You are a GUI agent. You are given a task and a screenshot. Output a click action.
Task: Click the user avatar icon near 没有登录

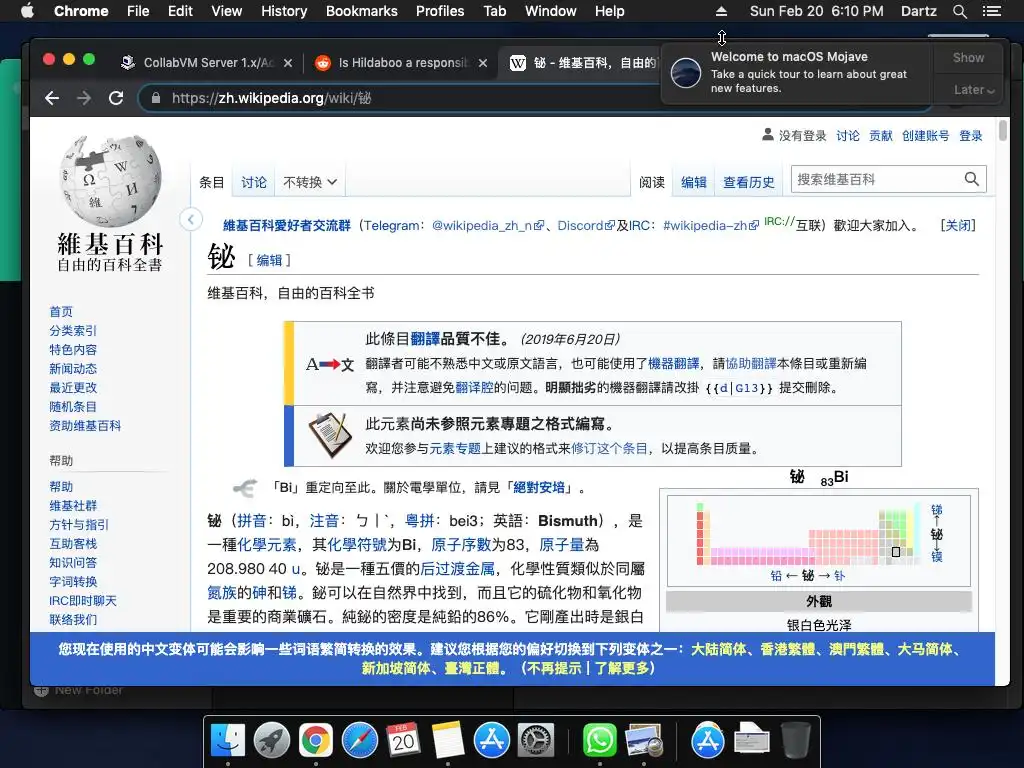coord(768,135)
